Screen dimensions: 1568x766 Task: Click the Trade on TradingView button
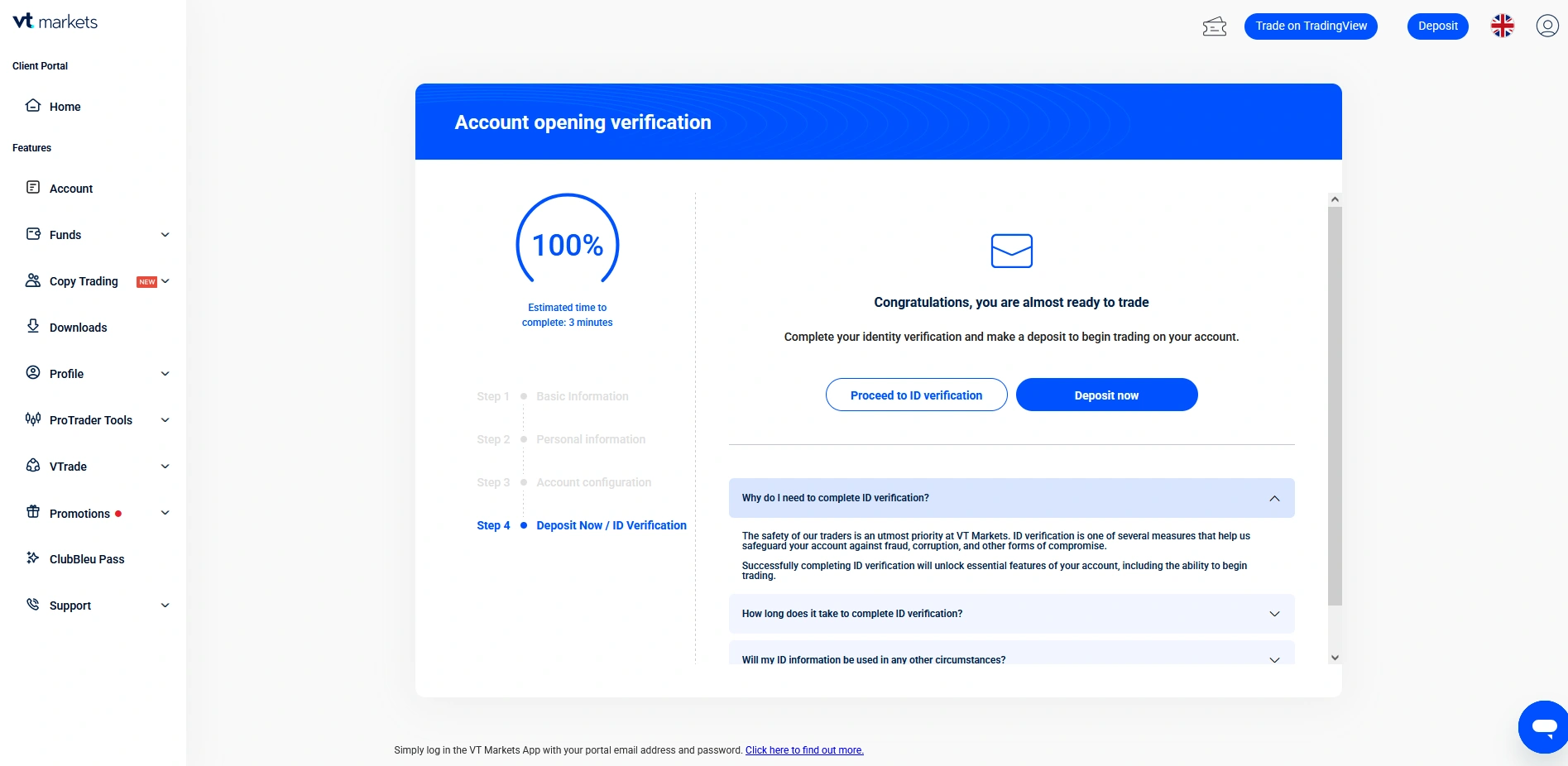point(1311,26)
